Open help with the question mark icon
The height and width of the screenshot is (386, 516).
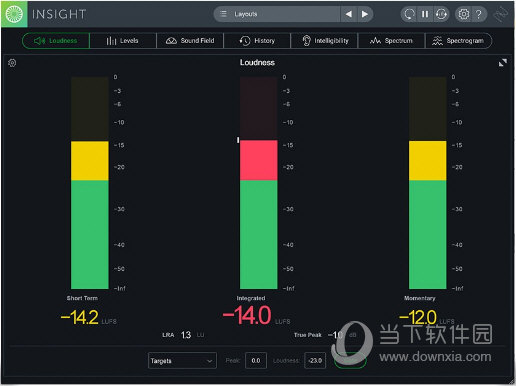[479, 14]
